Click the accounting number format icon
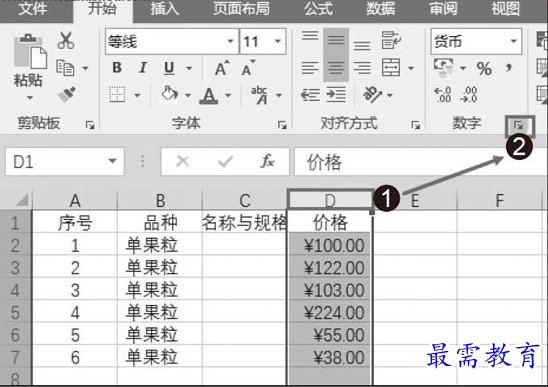548x387 pixels. 444,67
